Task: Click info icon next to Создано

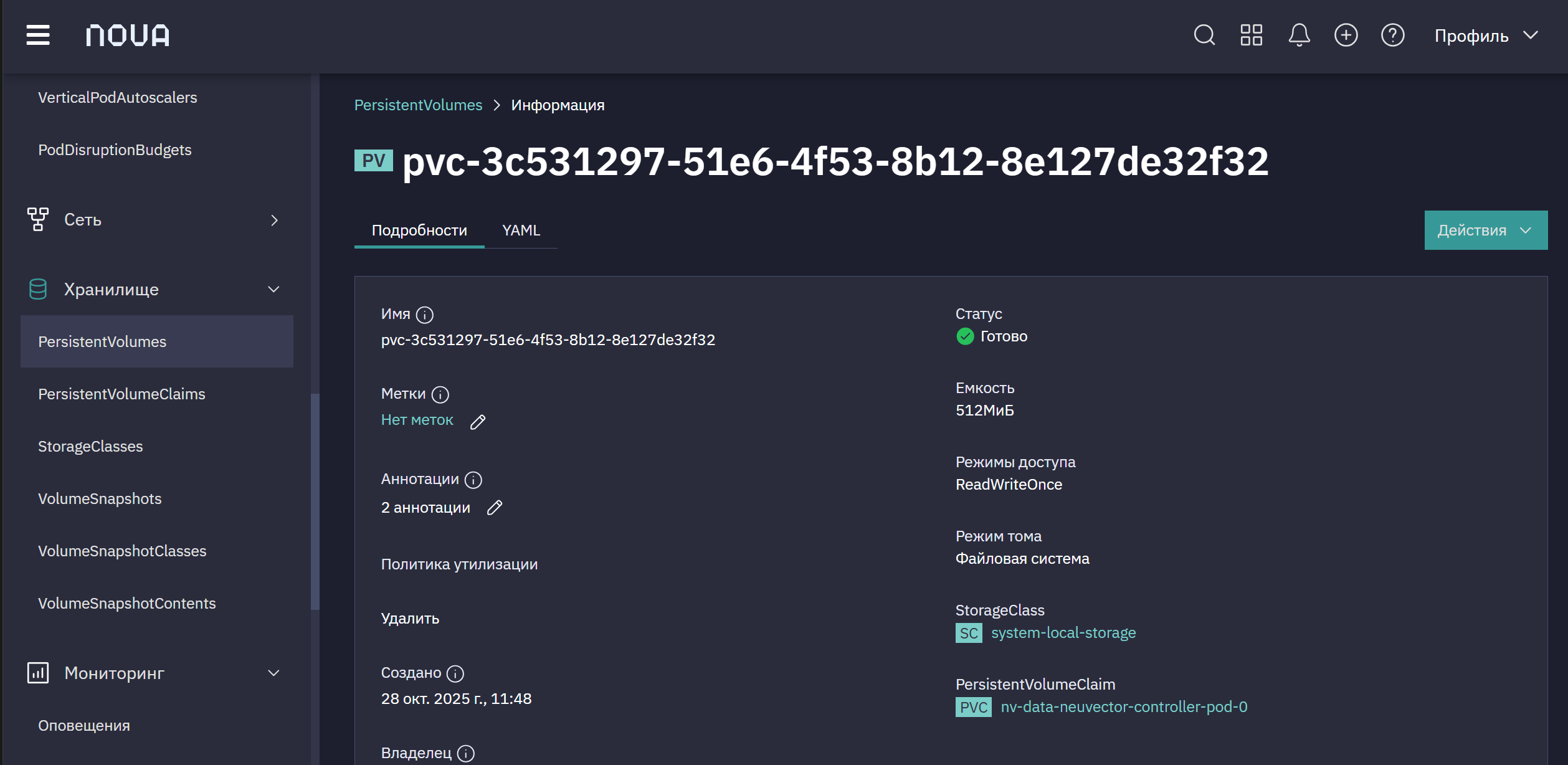Action: (x=455, y=673)
